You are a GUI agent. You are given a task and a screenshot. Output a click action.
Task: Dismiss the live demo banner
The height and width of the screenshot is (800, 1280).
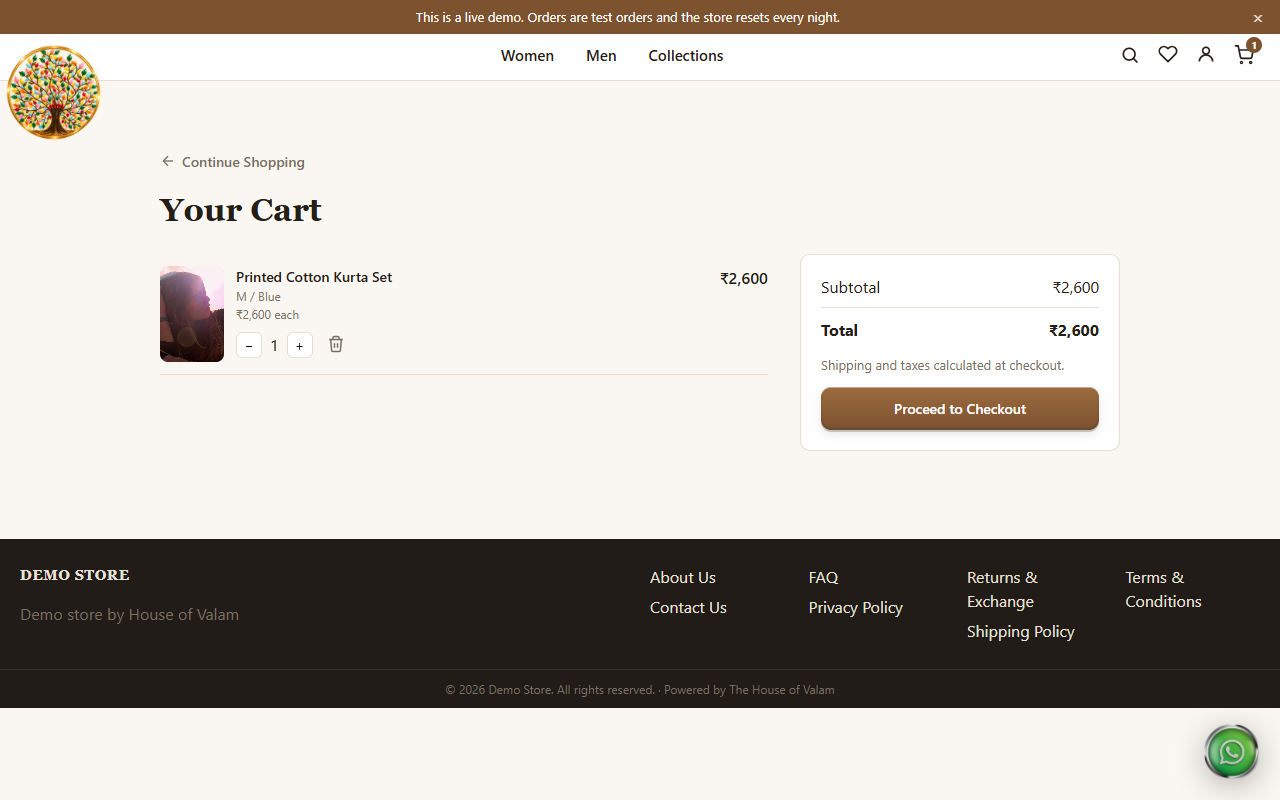click(x=1258, y=18)
